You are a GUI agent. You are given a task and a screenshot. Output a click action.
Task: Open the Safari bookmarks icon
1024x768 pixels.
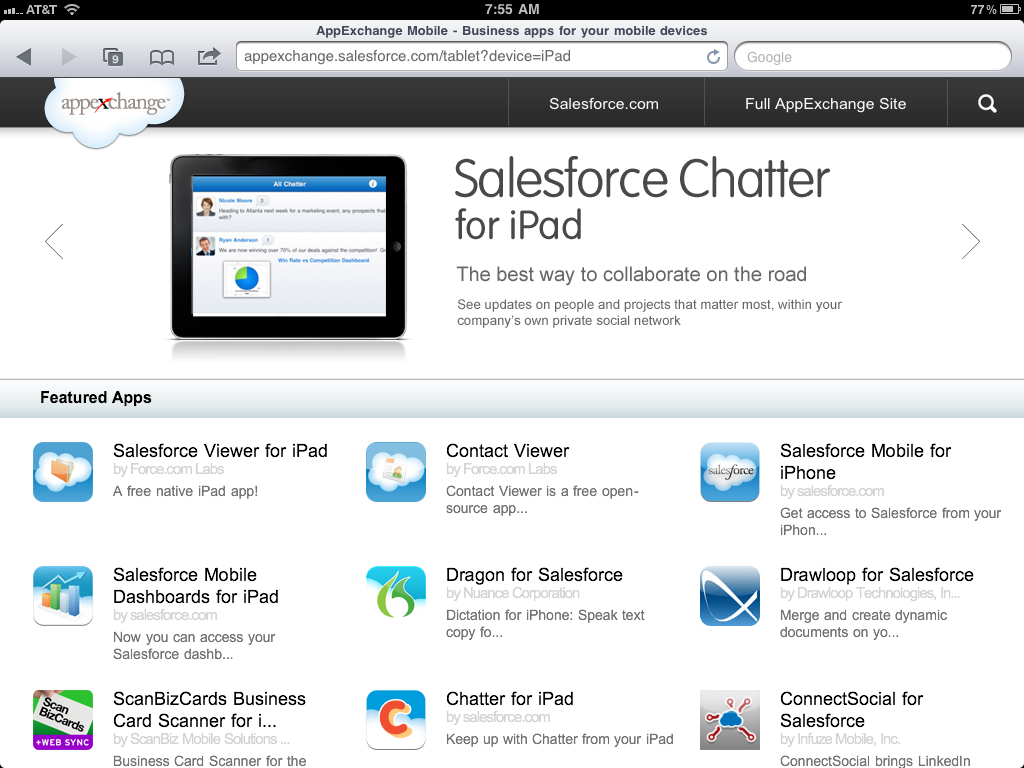click(x=161, y=57)
